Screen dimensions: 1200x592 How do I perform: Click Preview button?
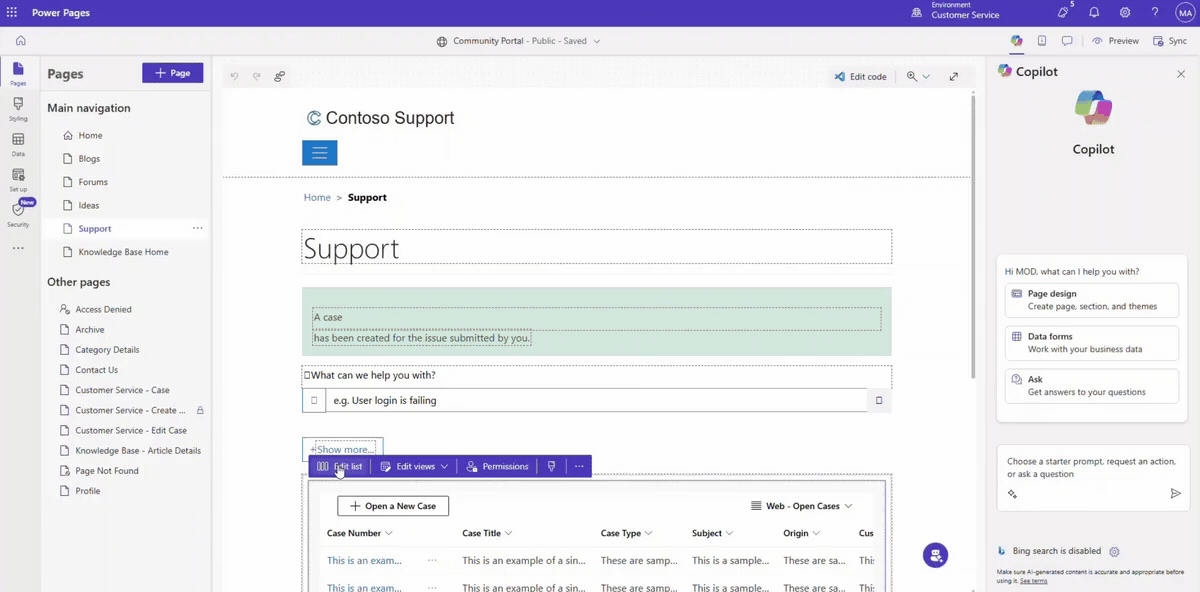pos(1115,41)
